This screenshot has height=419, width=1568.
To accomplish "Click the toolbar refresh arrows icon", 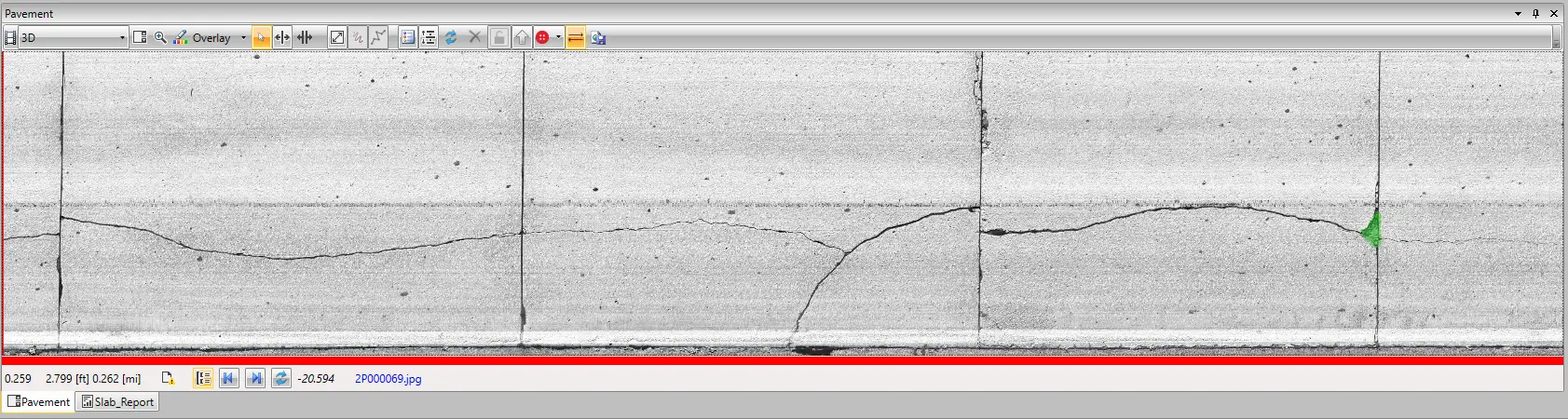I will (x=451, y=37).
